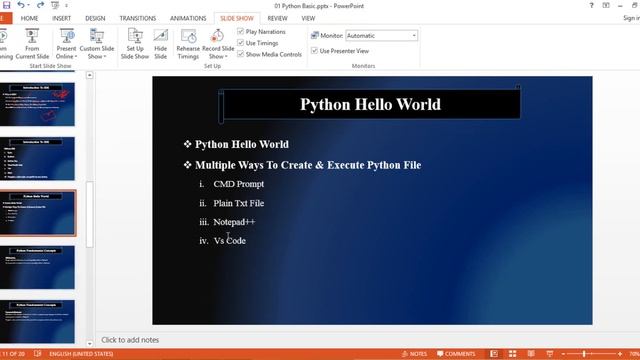Open Set Up Slide Show dialog
This screenshot has width=640, height=360.
coord(135,44)
